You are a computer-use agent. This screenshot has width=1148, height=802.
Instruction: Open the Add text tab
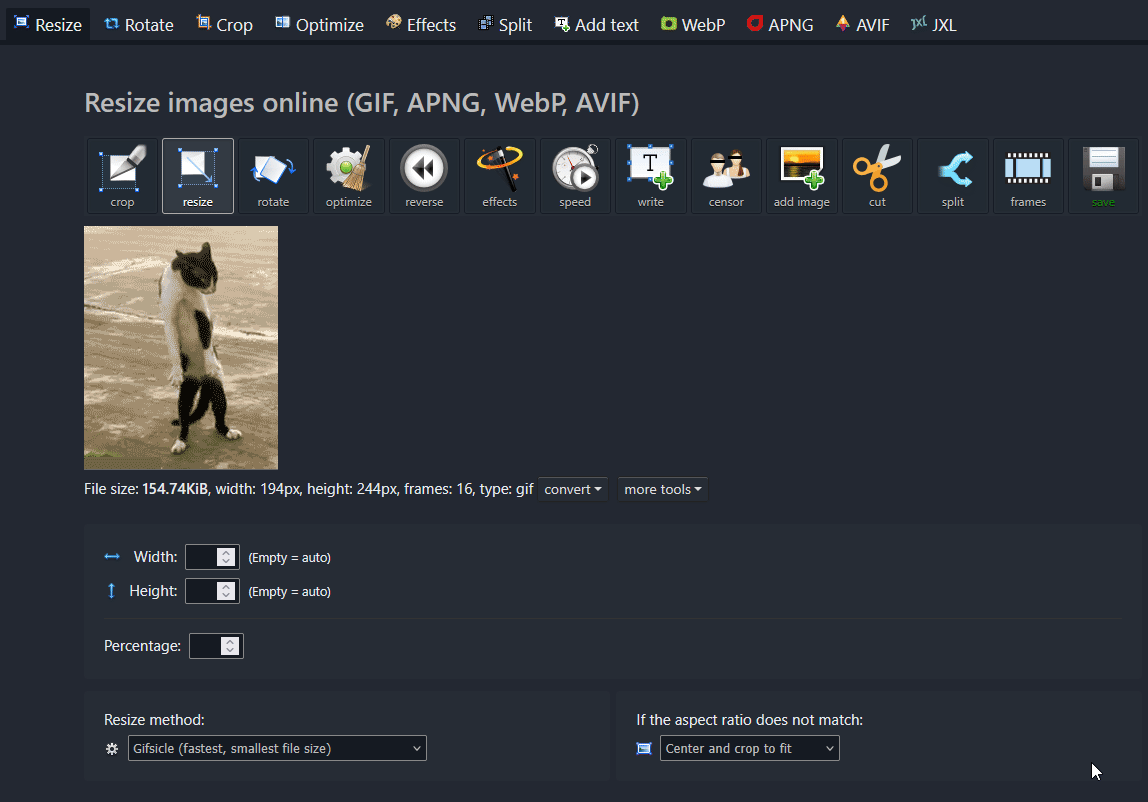click(x=596, y=24)
